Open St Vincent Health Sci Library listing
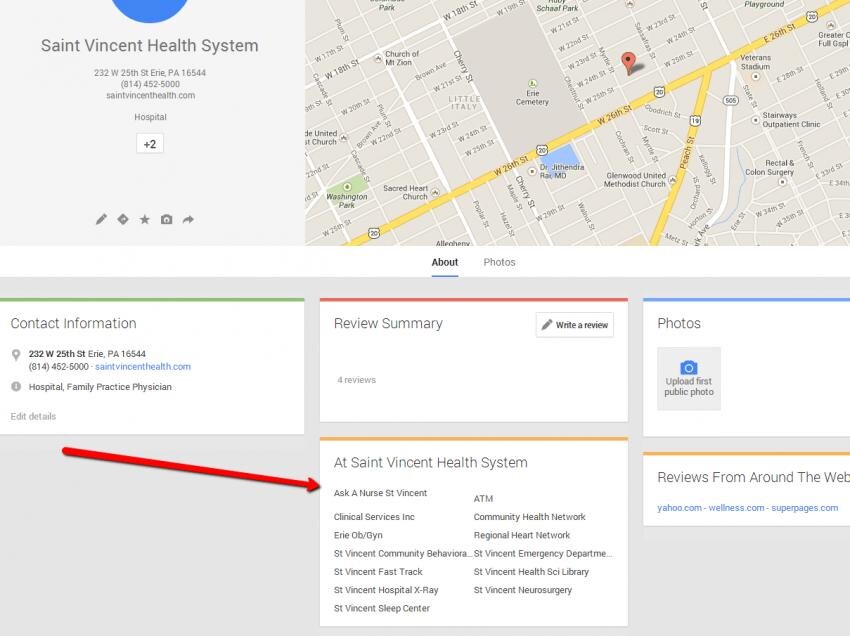850x636 pixels. pos(531,572)
